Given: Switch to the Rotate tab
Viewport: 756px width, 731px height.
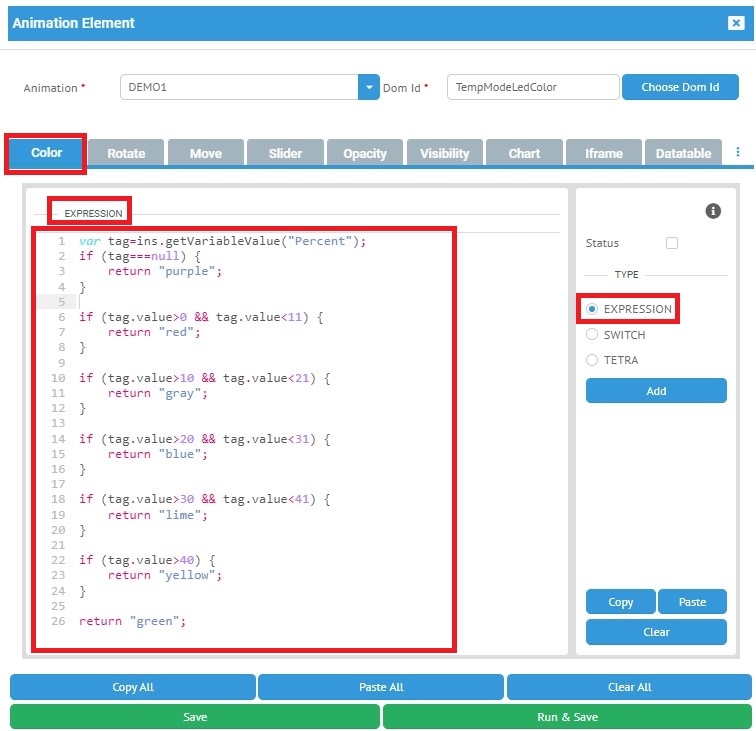Looking at the screenshot, I should 126,153.
